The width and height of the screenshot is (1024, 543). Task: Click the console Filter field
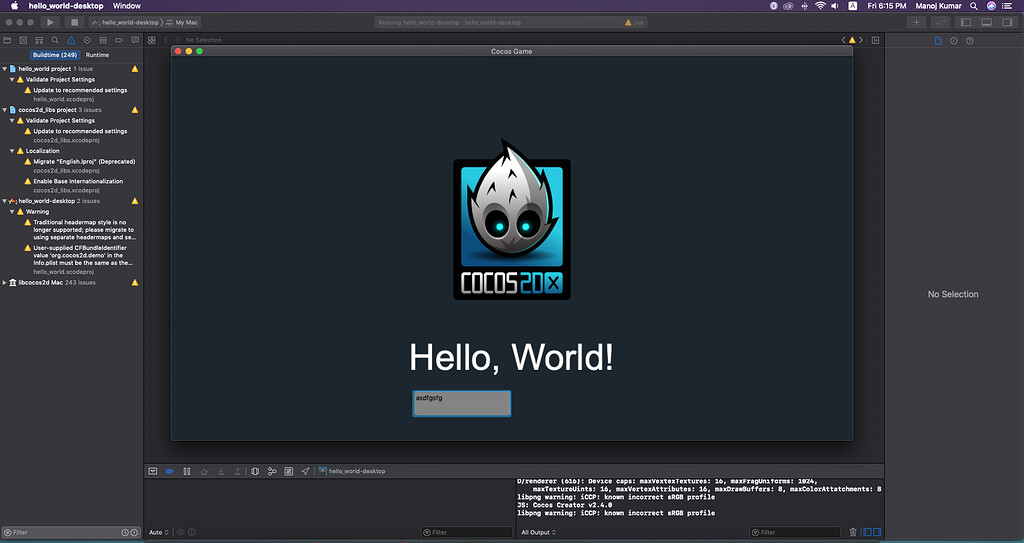pos(795,533)
